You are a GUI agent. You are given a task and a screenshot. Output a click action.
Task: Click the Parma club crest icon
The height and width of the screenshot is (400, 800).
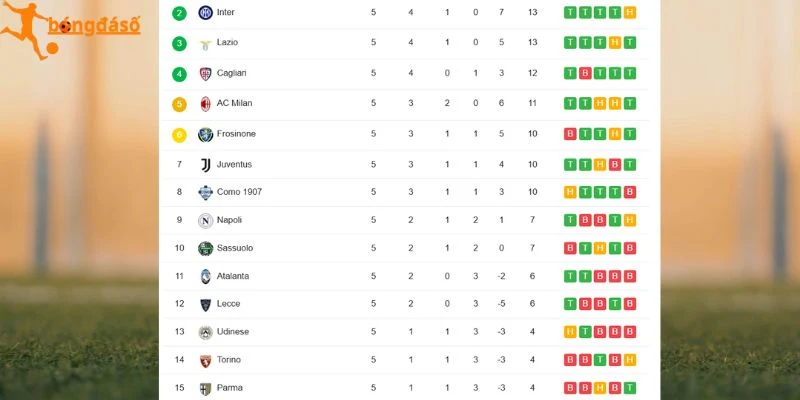click(206, 389)
